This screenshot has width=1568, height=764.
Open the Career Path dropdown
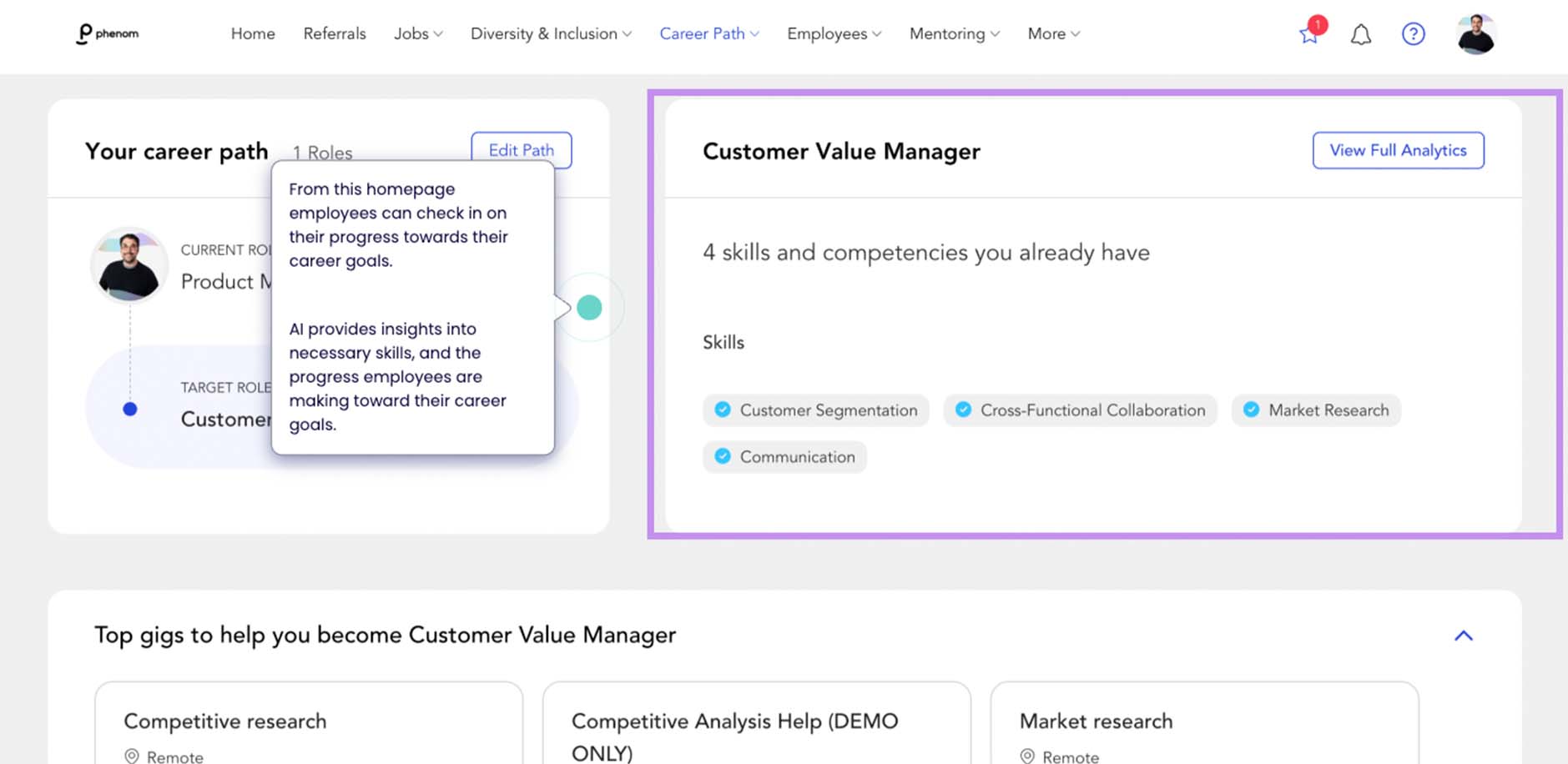pos(709,34)
